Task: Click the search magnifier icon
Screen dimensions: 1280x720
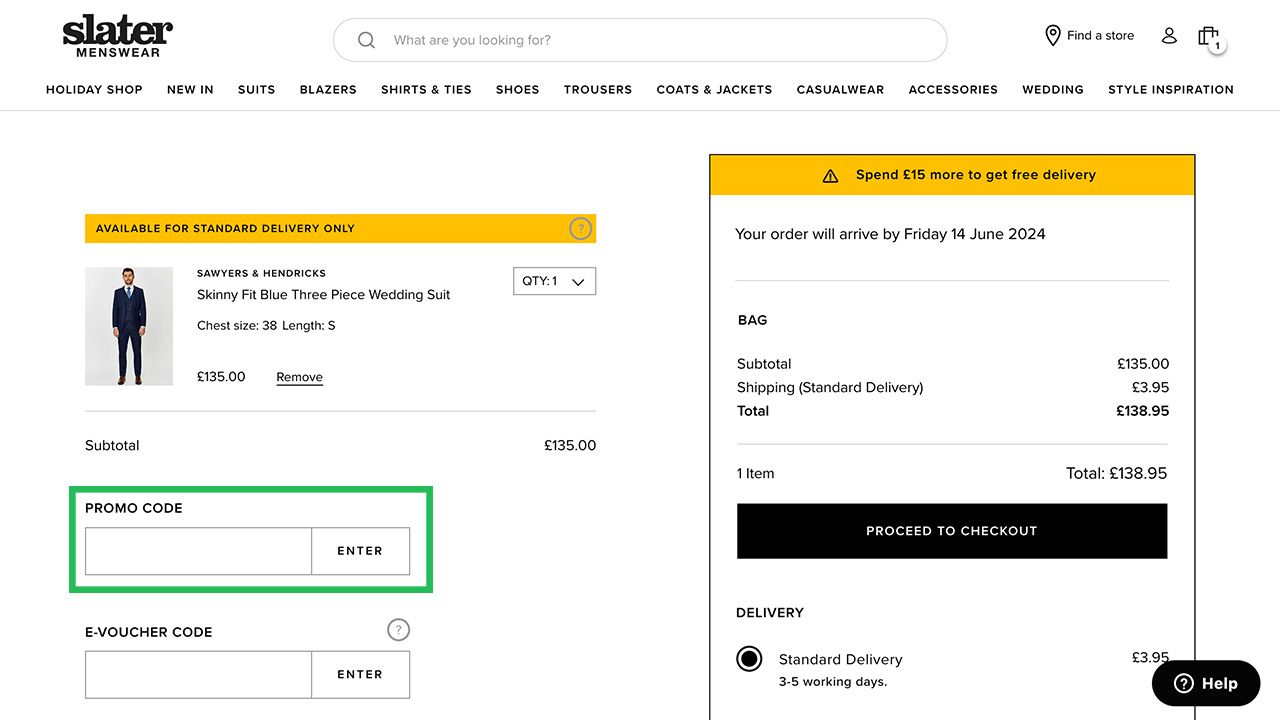Action: click(x=366, y=40)
